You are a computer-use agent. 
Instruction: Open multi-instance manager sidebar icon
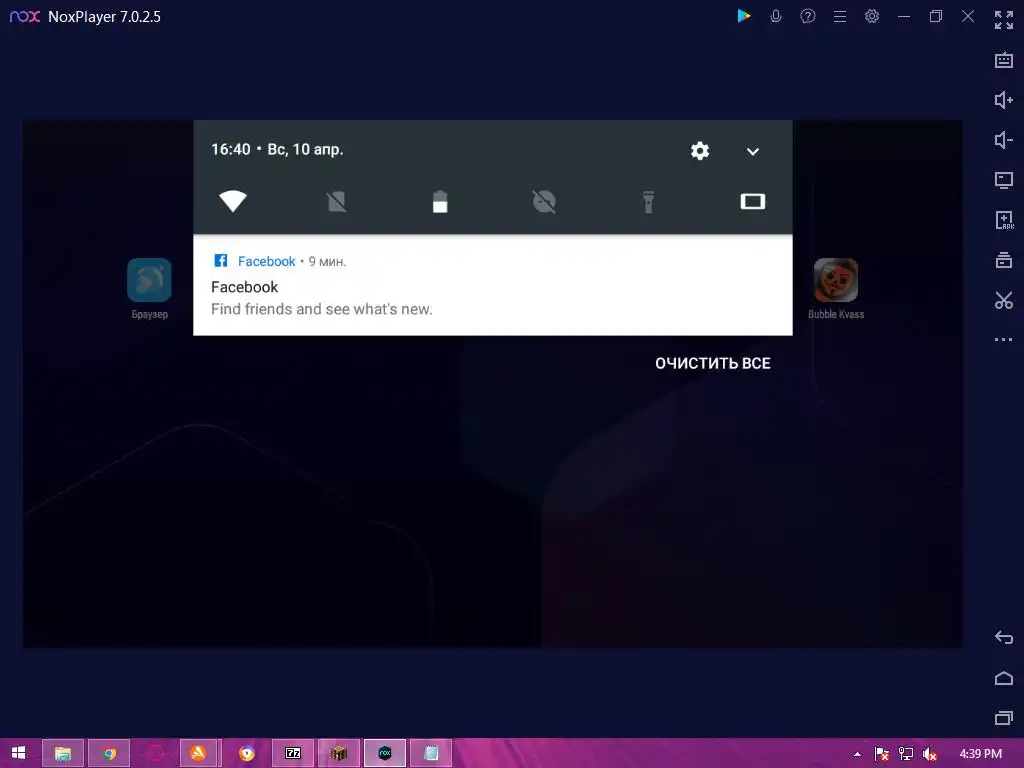[x=1004, y=260]
